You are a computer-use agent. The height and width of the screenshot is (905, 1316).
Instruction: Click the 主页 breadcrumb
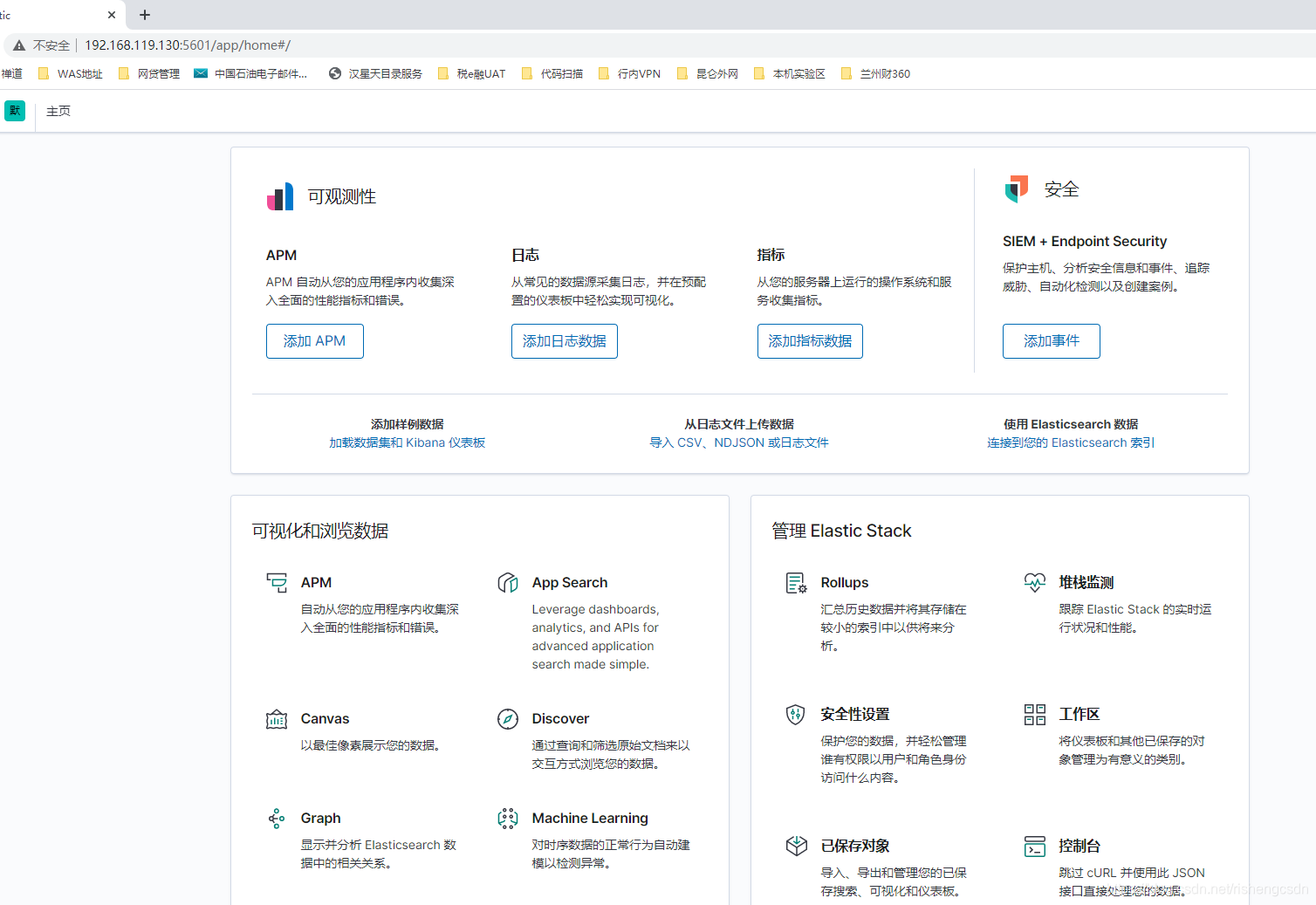pyautogui.click(x=58, y=111)
